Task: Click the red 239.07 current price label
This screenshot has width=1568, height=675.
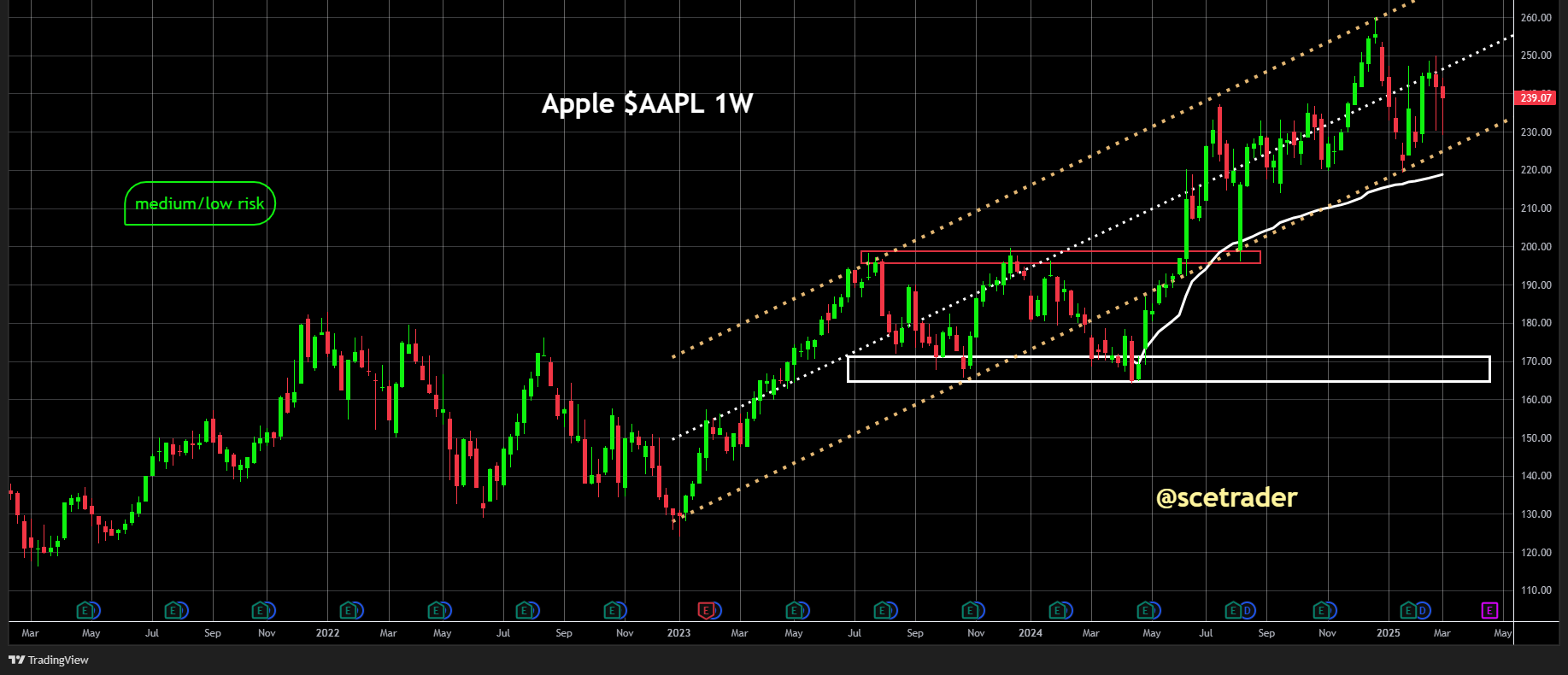Action: [x=1536, y=97]
